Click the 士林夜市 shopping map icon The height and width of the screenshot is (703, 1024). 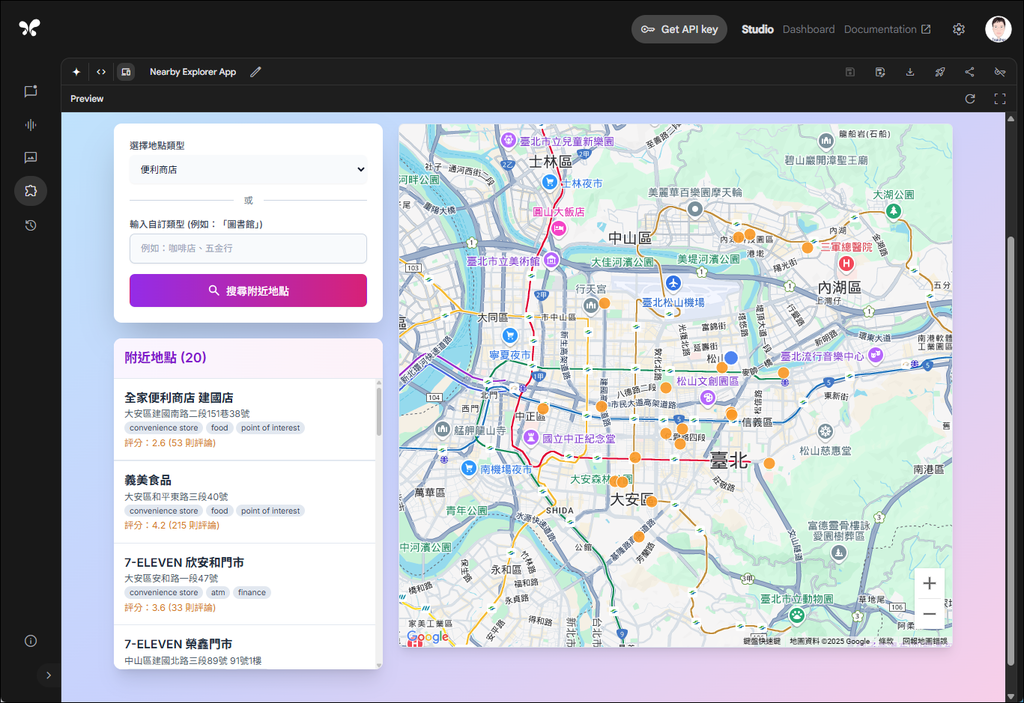pyautogui.click(x=549, y=182)
